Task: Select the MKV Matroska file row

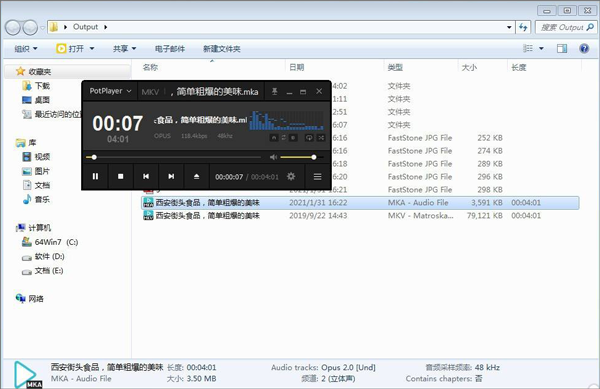Action: [x=360, y=216]
